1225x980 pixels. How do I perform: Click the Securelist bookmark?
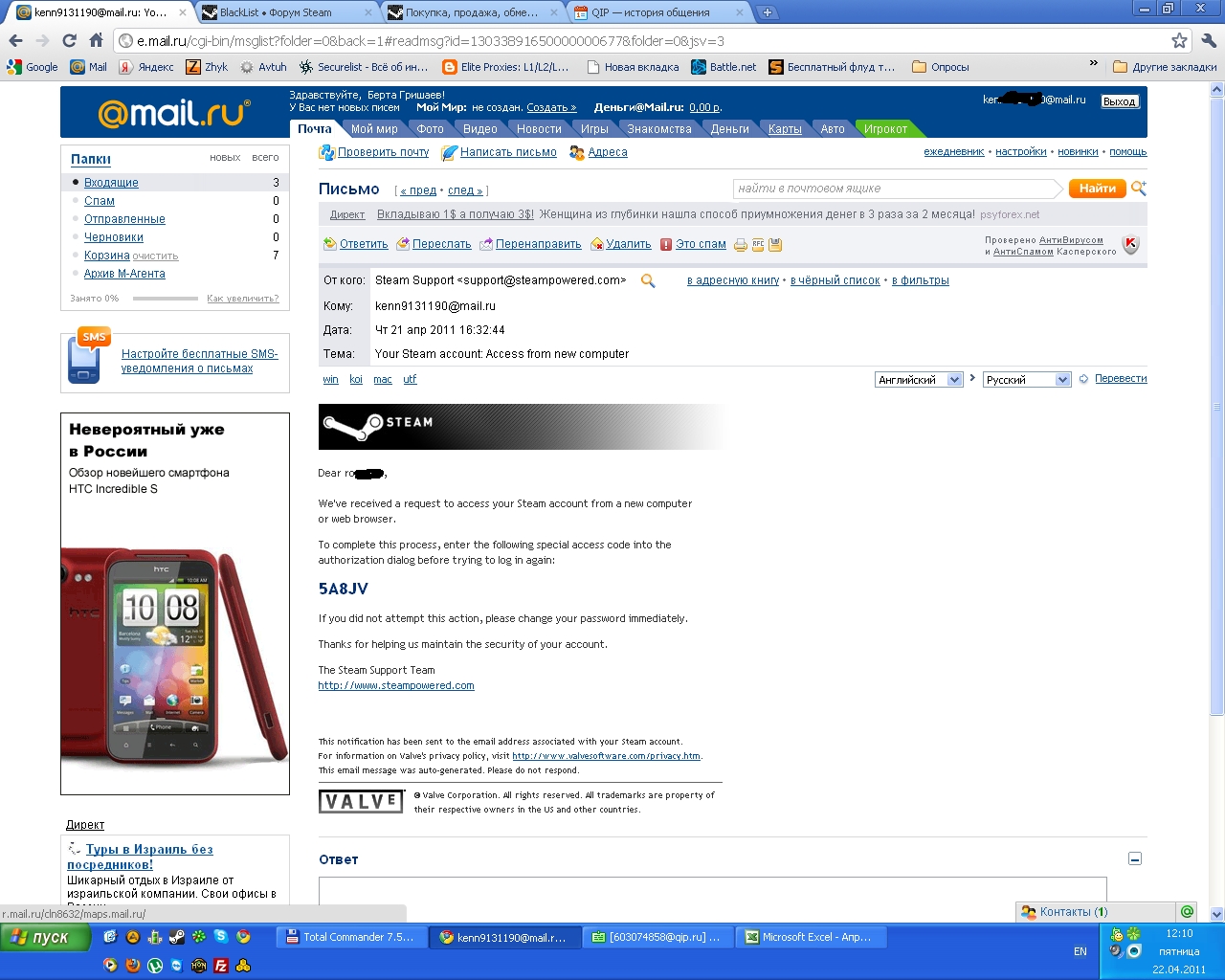pos(364,67)
